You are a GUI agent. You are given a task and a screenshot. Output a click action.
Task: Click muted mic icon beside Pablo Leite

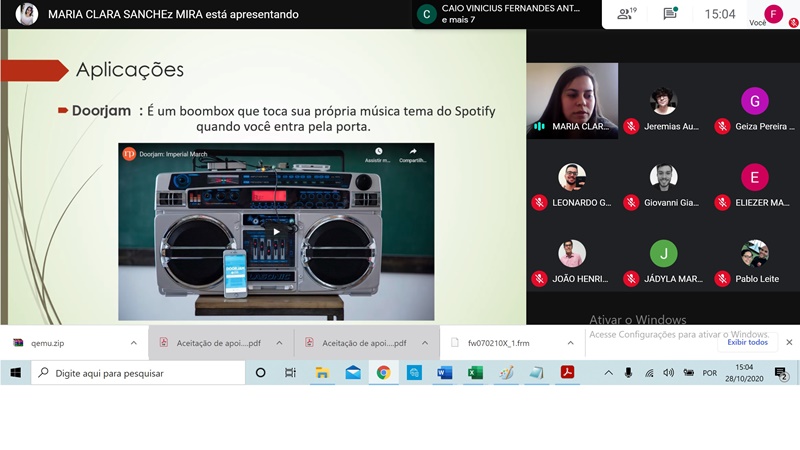[x=722, y=279]
